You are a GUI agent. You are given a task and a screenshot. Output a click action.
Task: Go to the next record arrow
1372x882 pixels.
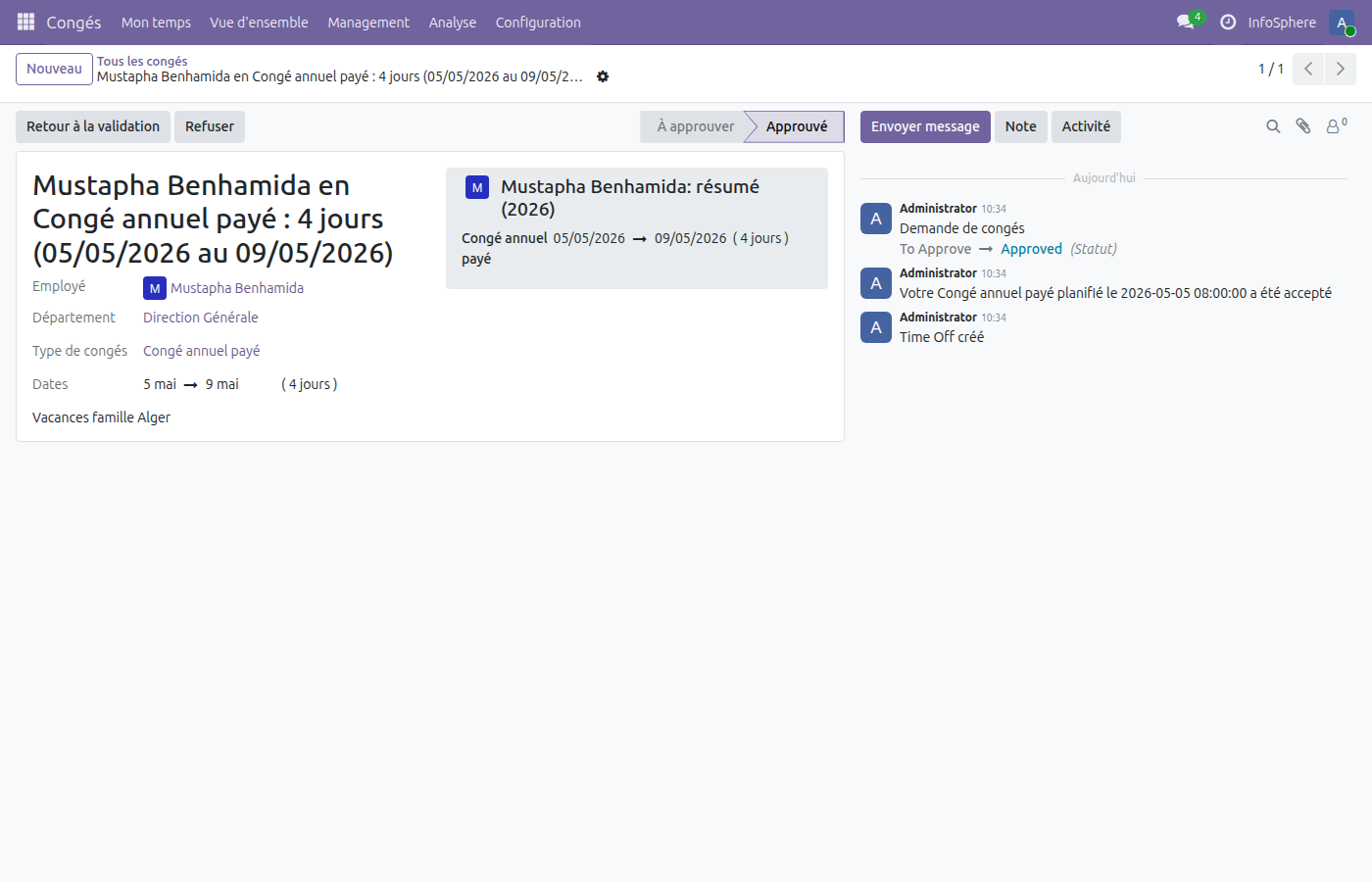(x=1340, y=69)
